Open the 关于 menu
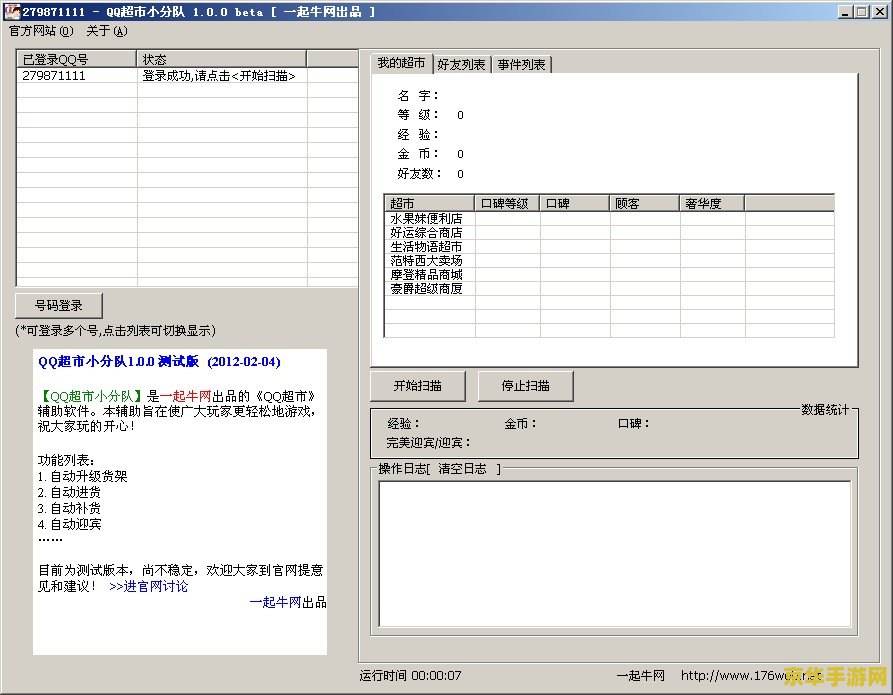 107,31
